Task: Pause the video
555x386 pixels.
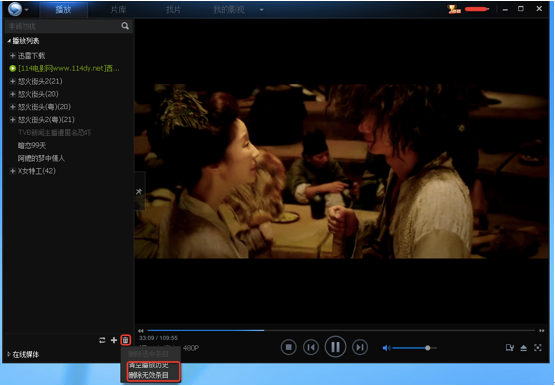Action: click(335, 347)
